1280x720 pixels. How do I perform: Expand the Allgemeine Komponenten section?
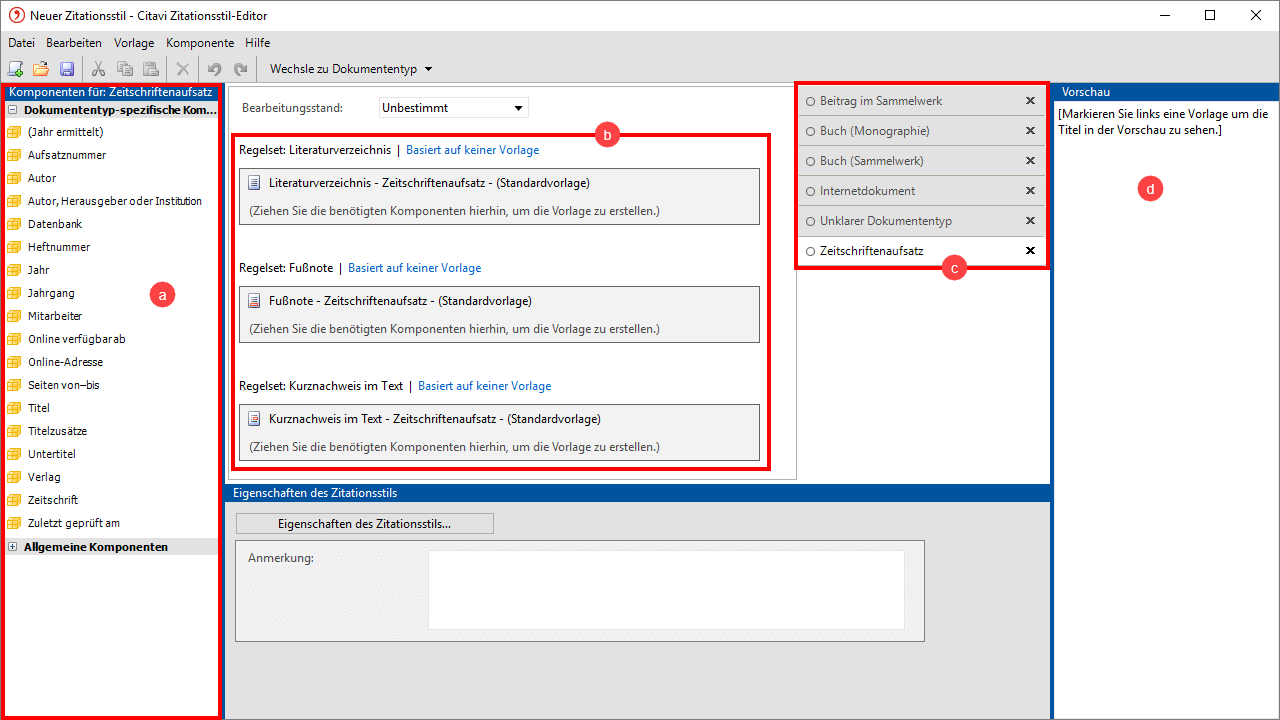pyautogui.click(x=13, y=547)
